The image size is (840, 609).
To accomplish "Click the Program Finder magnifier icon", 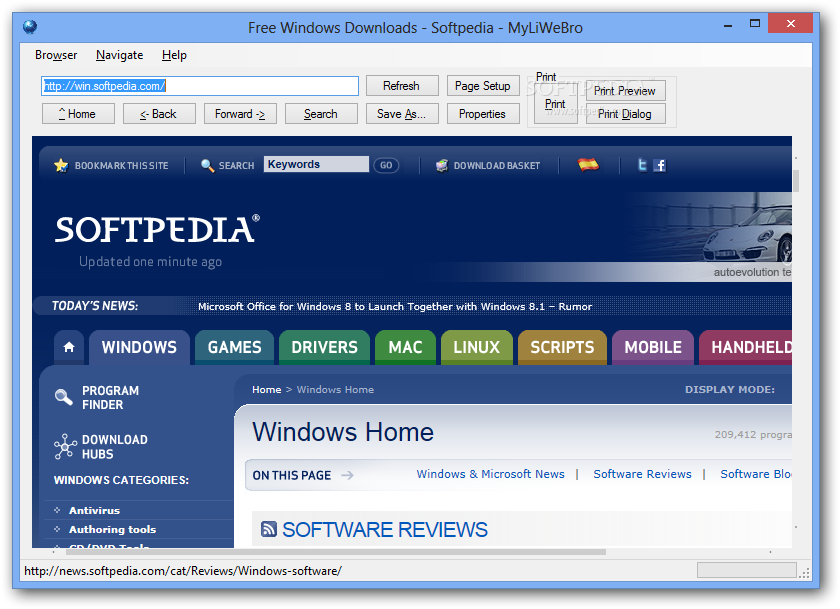I will coord(64,397).
